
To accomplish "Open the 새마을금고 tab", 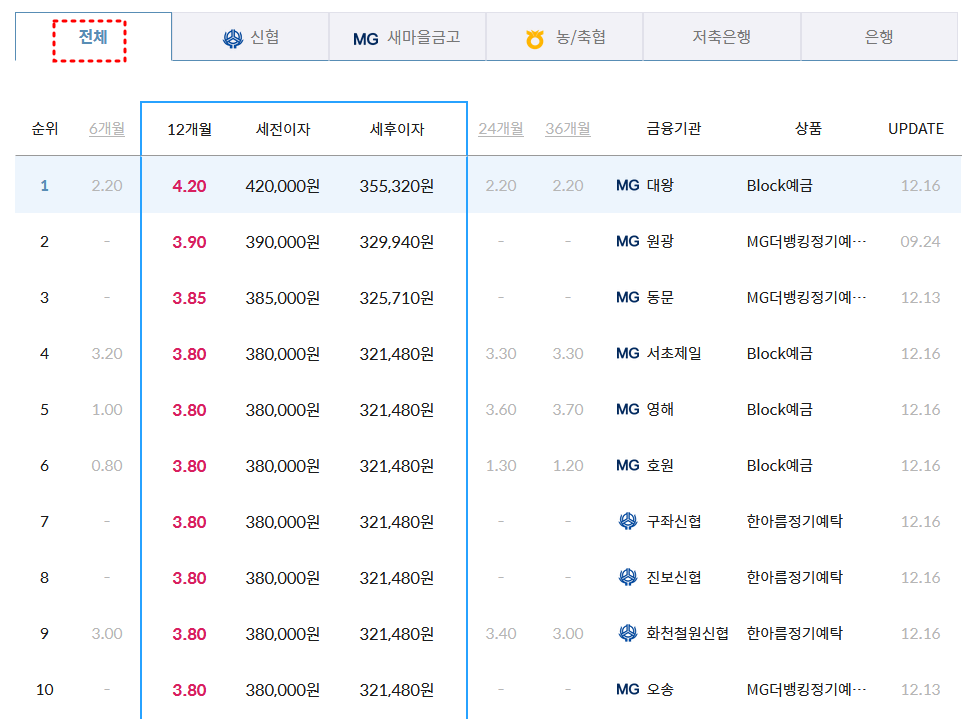I will point(407,37).
